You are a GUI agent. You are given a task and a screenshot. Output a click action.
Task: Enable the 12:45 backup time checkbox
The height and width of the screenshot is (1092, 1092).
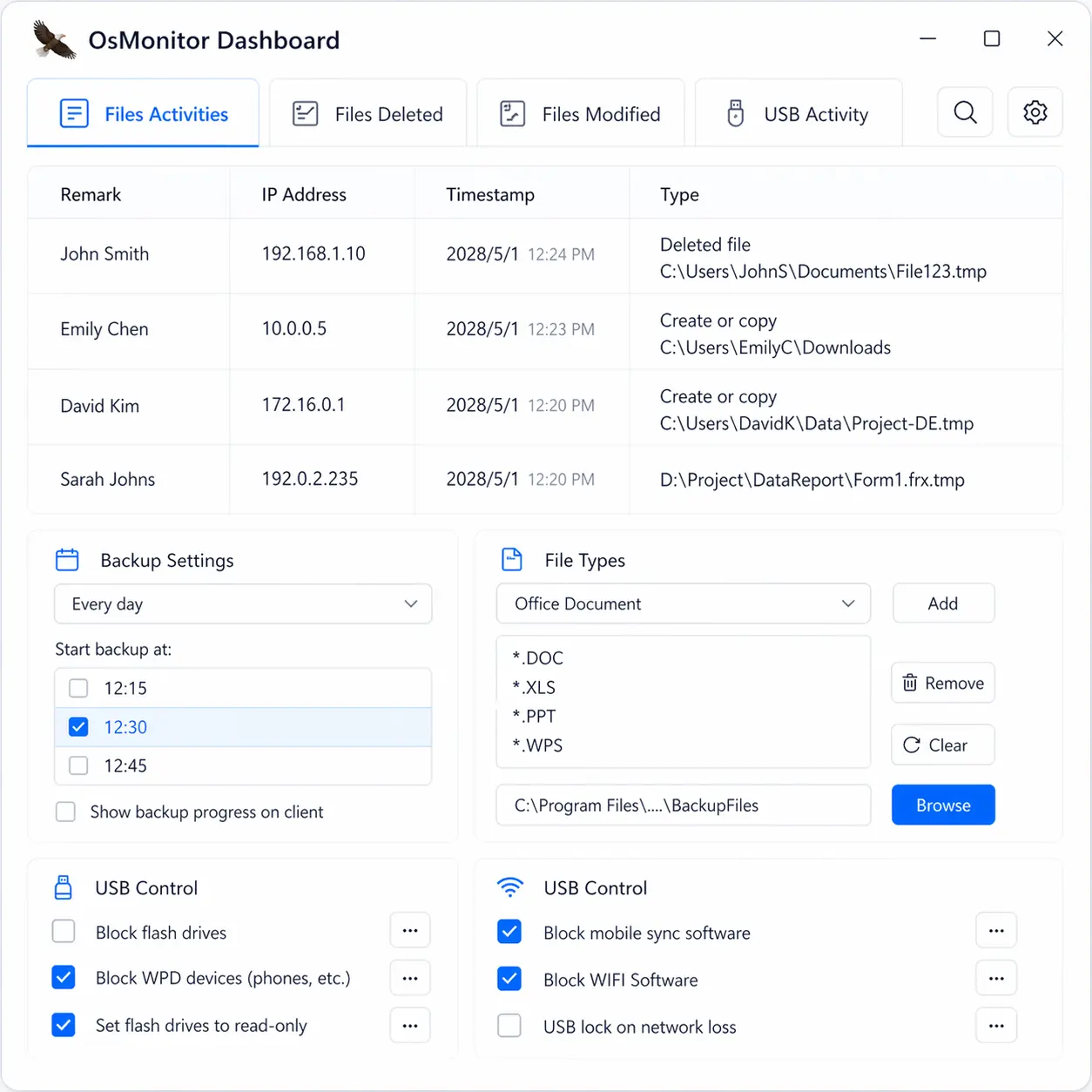(x=78, y=765)
